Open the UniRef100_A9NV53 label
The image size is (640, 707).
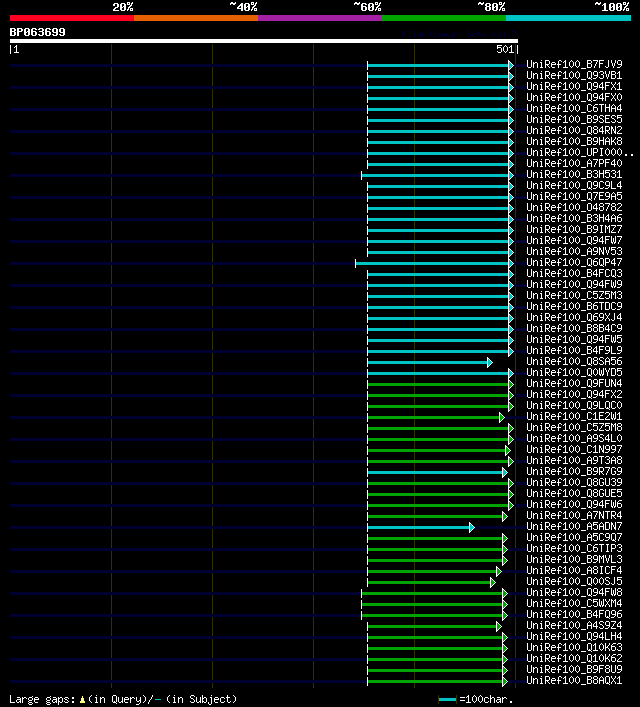pos(574,252)
